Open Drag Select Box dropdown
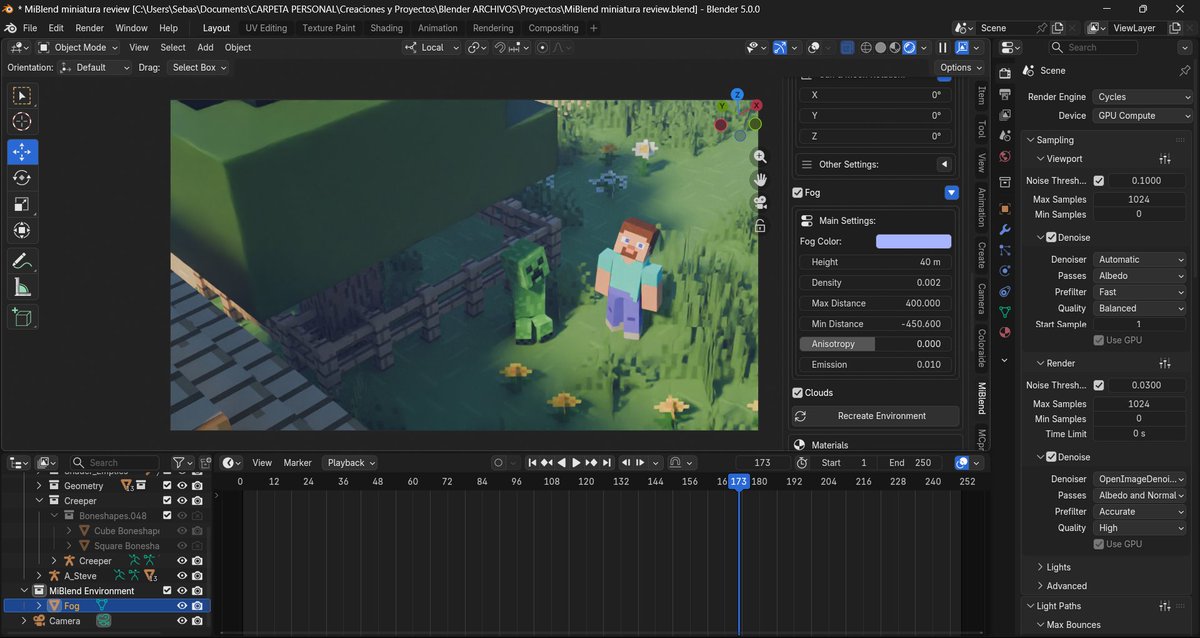 [x=197, y=67]
